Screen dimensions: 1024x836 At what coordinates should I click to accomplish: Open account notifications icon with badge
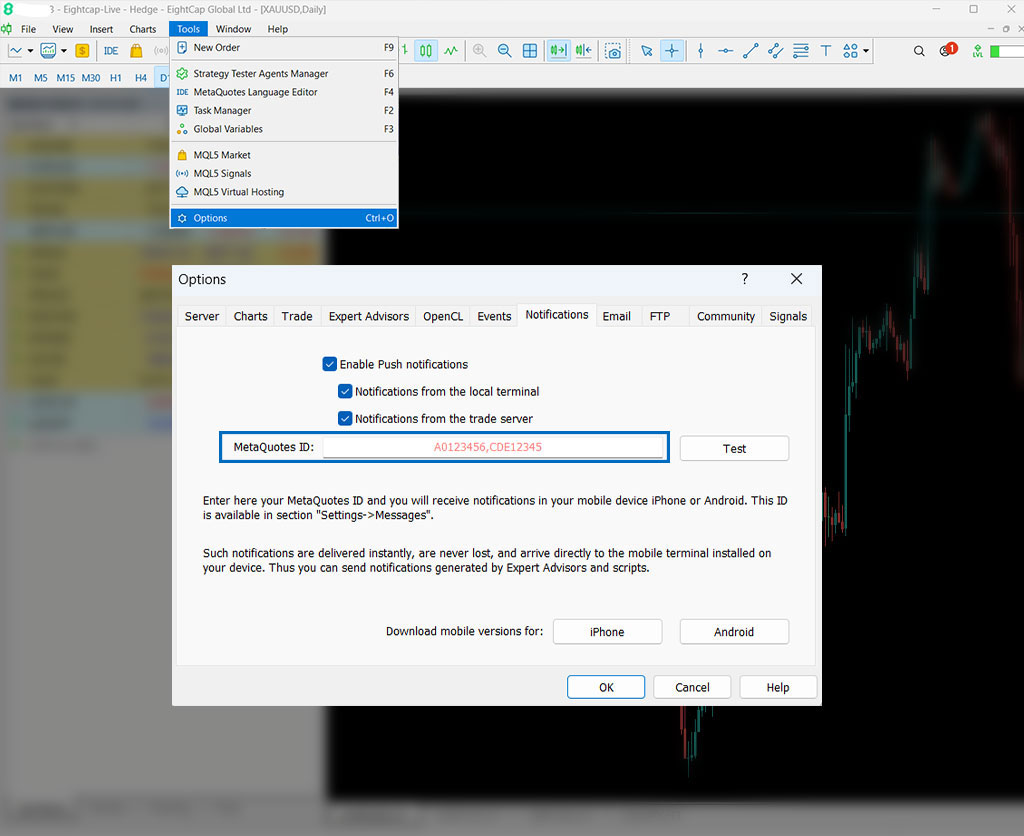(x=948, y=50)
